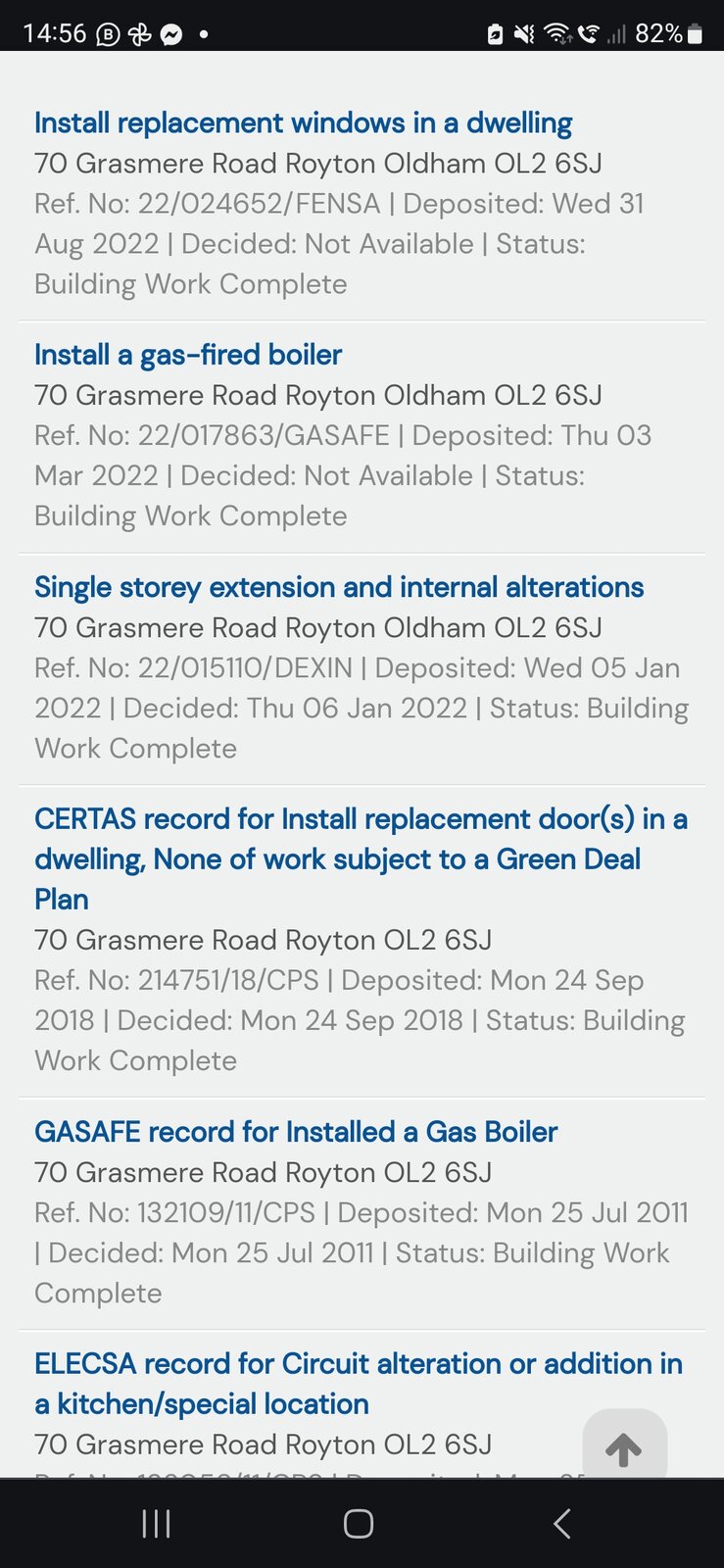Open 'Install replacement windows in a dwelling' link
The width and height of the screenshot is (724, 1568).
303,123
